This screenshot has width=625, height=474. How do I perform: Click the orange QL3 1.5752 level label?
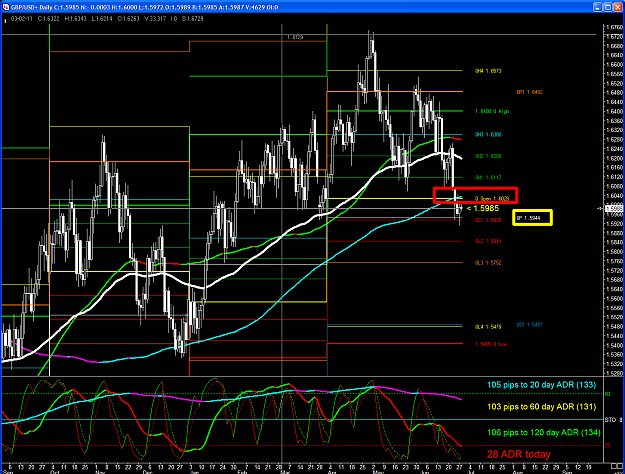click(x=488, y=263)
